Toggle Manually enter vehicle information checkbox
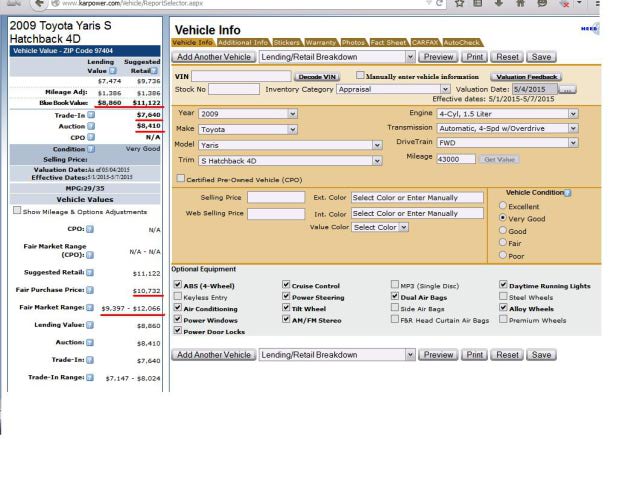 [x=360, y=75]
